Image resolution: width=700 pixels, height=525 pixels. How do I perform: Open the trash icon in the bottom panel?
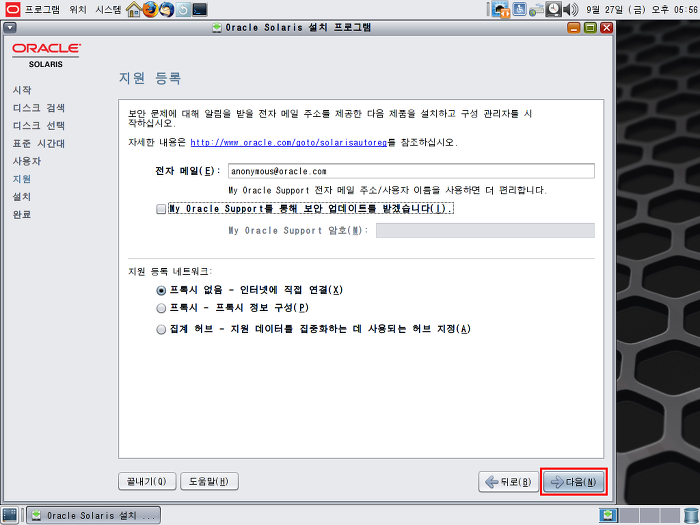(691, 515)
